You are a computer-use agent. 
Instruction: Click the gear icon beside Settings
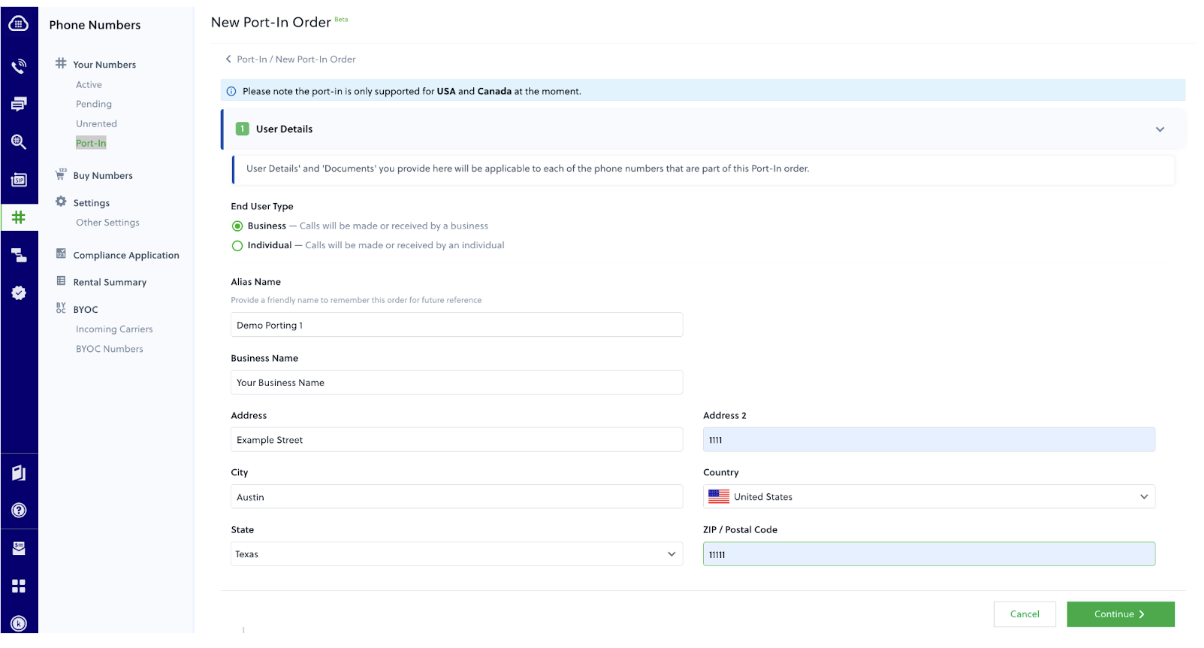[x=61, y=201]
